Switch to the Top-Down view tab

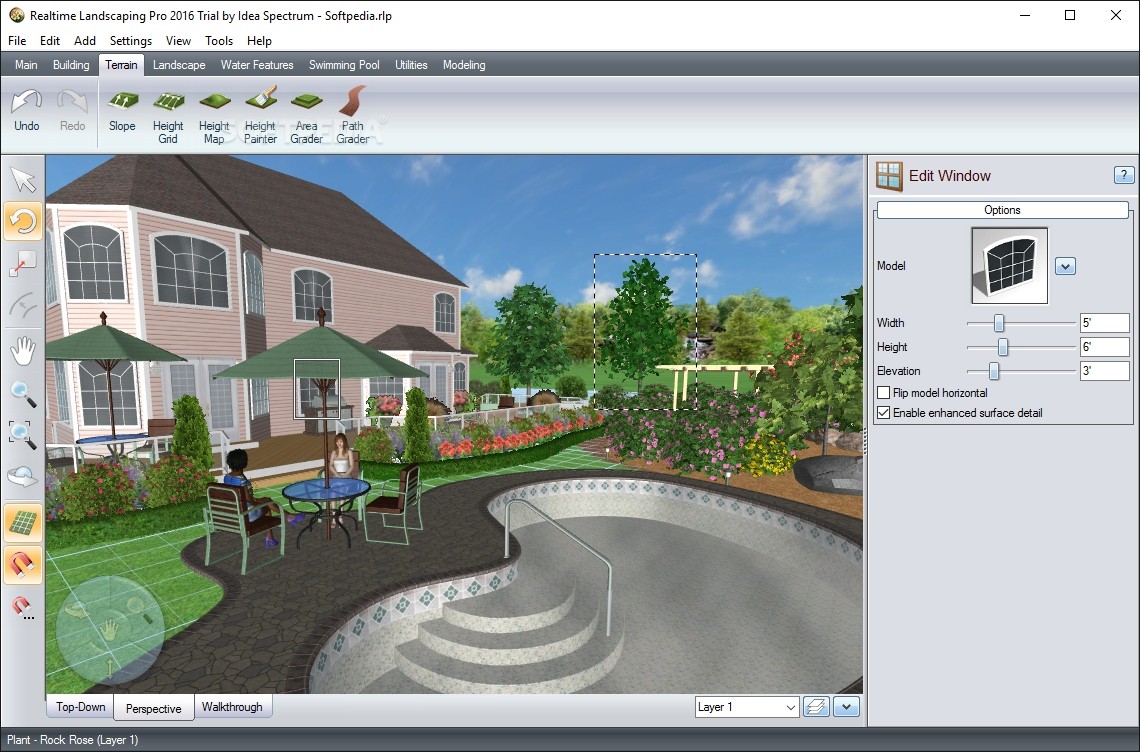tap(79, 707)
